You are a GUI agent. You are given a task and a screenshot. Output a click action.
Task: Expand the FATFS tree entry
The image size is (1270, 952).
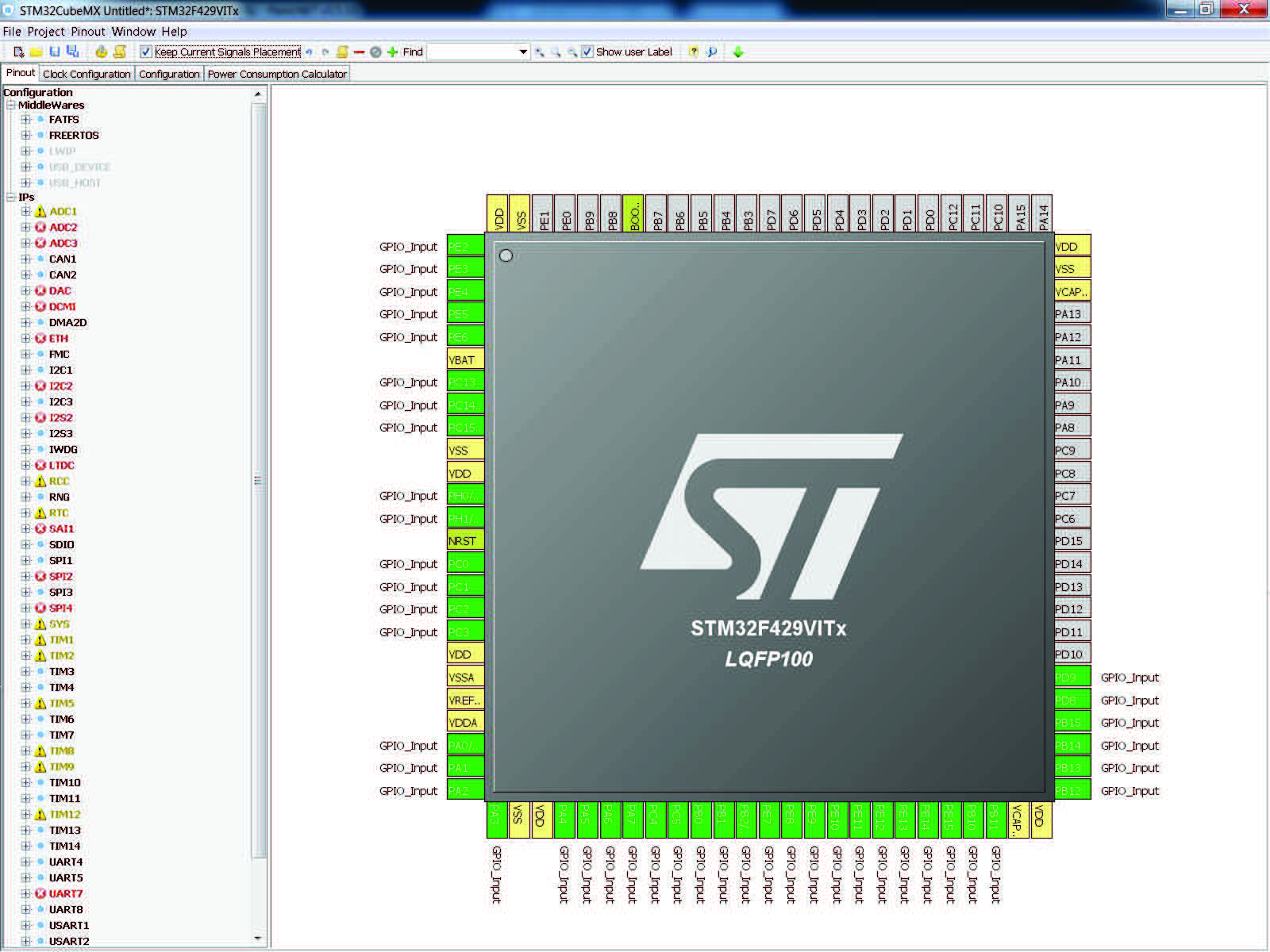[x=26, y=120]
